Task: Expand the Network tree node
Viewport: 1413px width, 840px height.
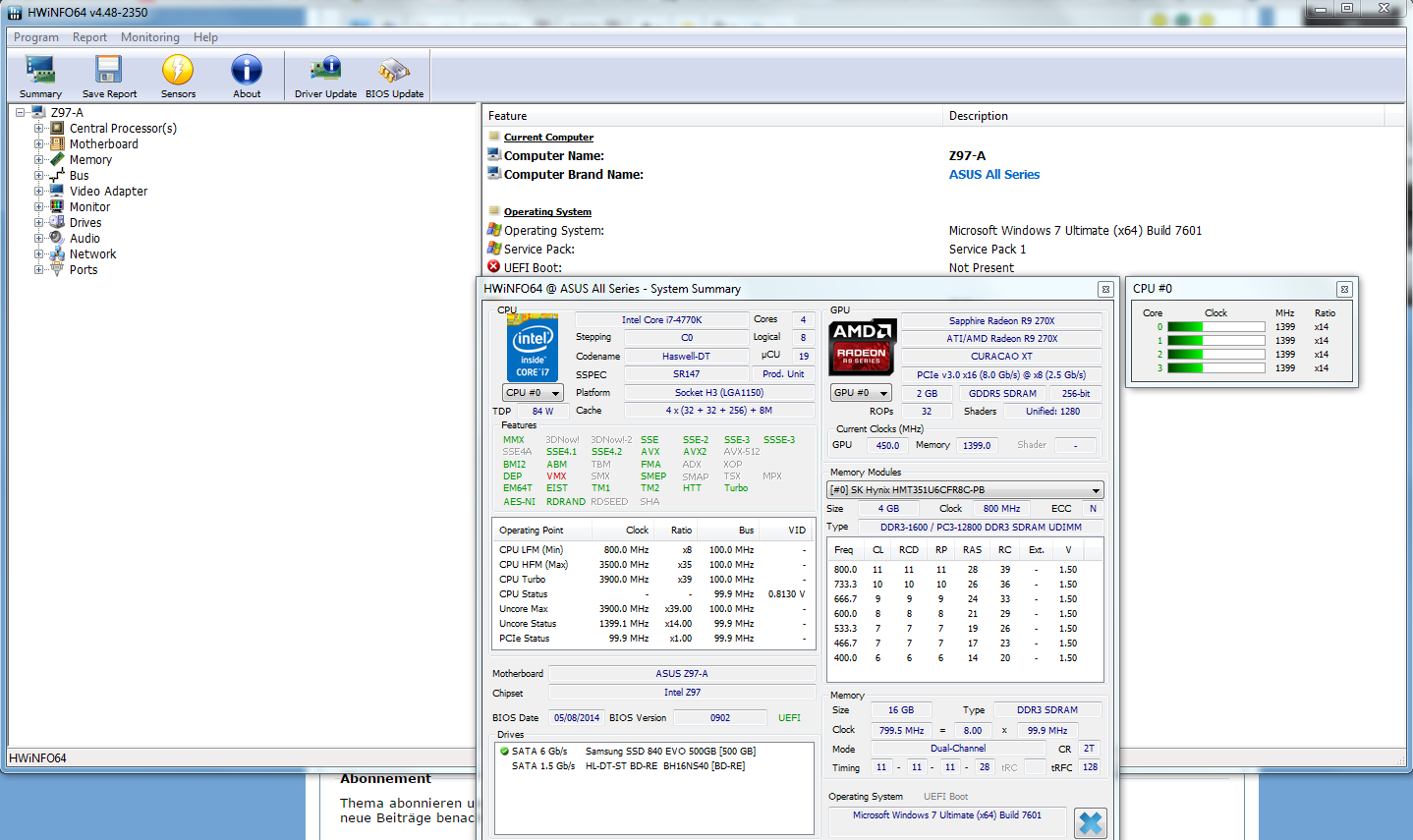Action: pos(38,253)
